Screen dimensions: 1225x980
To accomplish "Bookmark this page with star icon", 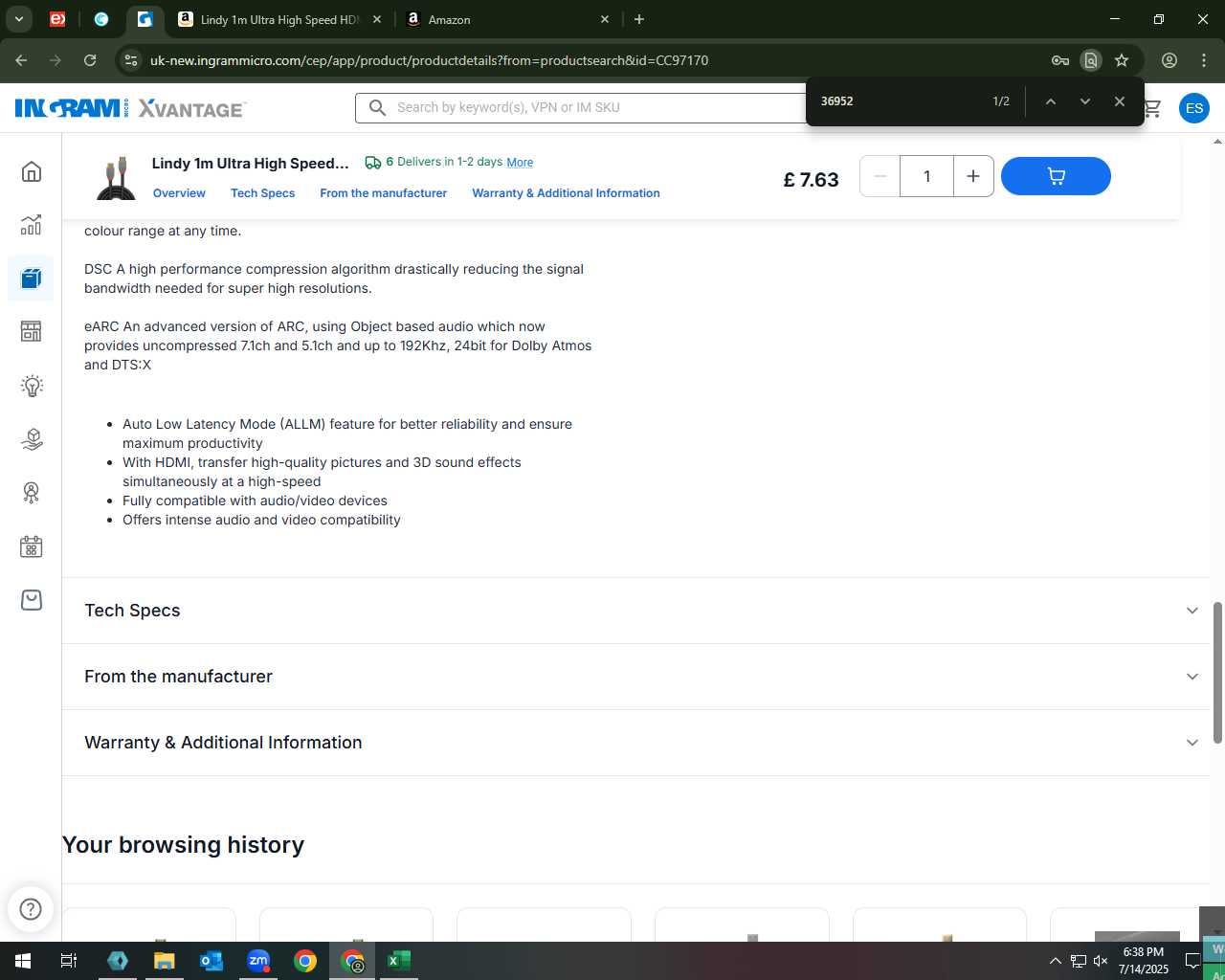I will click(1122, 60).
